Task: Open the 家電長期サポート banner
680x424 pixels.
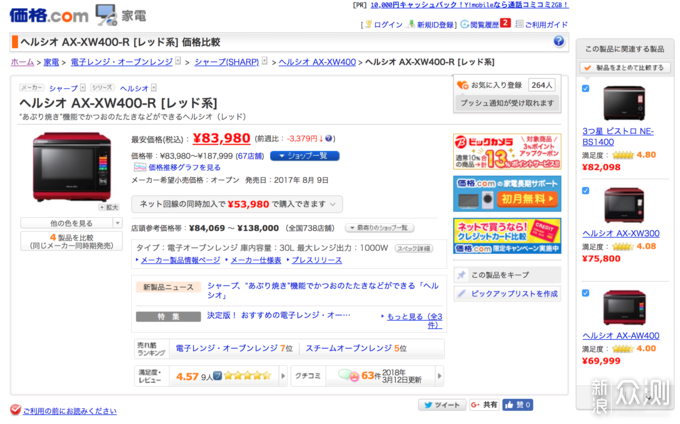Action: [x=507, y=193]
